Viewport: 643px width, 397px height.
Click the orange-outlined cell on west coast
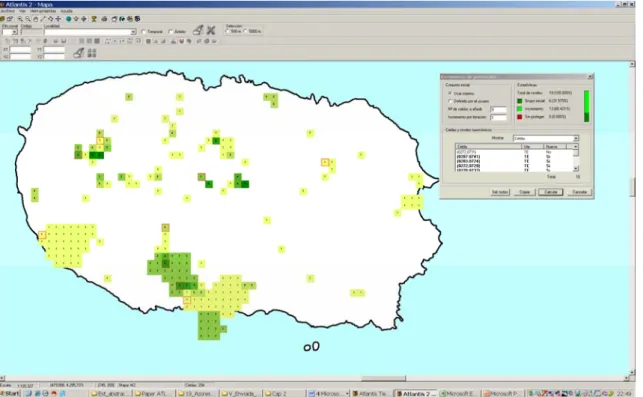click(42, 235)
